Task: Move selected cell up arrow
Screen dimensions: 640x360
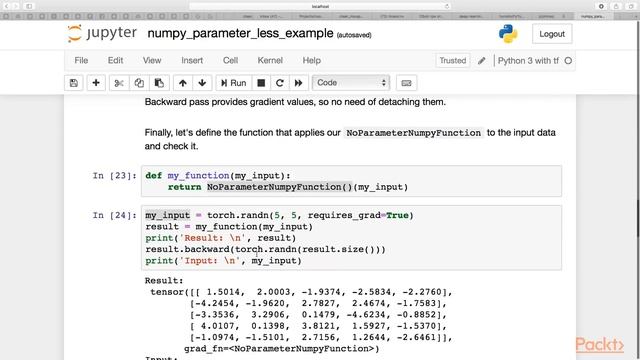Action: (182, 83)
